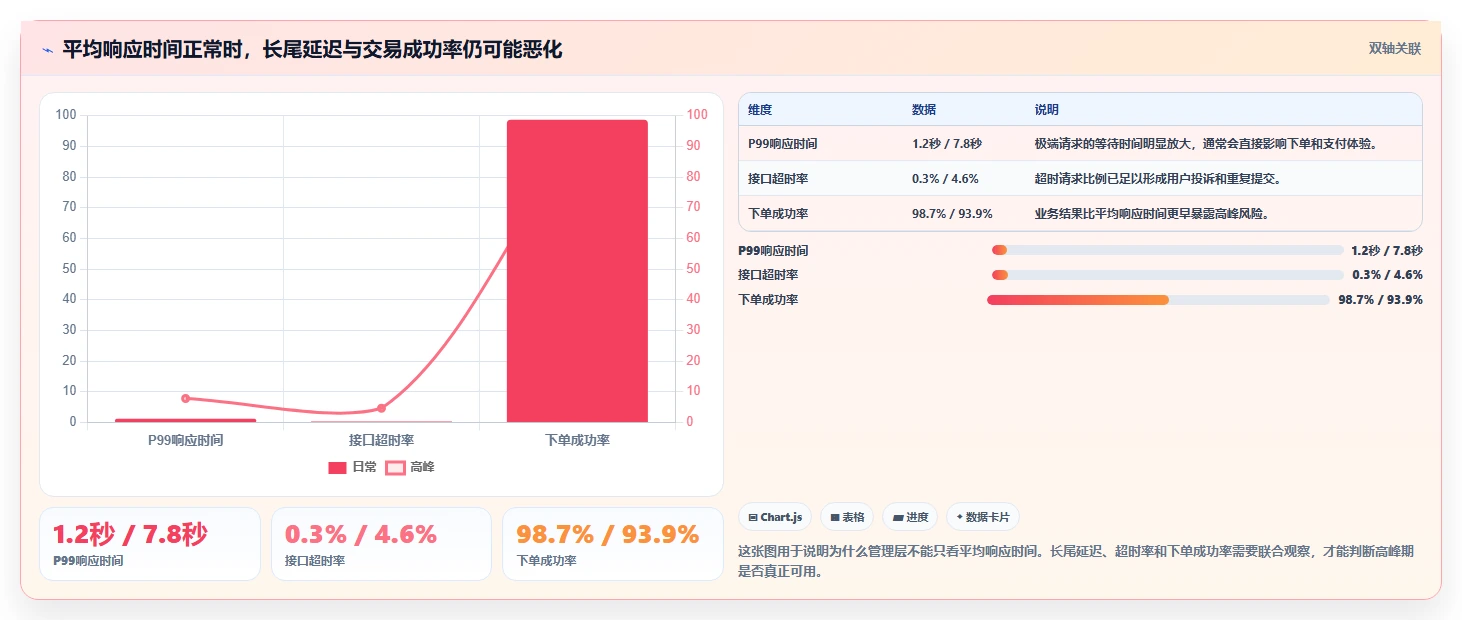Toggle the 高峰 legend entry
Viewport: 1462px width, 620px height.
tap(410, 467)
